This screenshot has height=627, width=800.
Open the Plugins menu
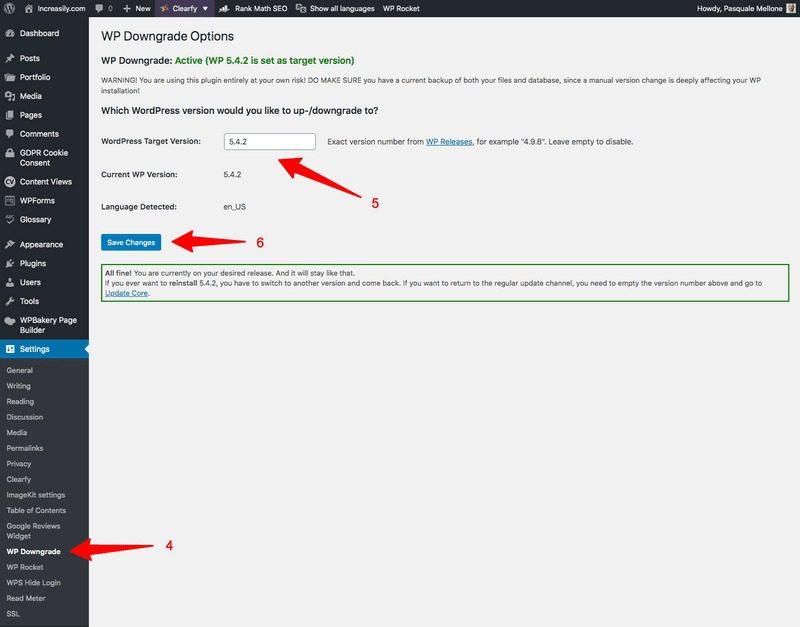(x=33, y=263)
